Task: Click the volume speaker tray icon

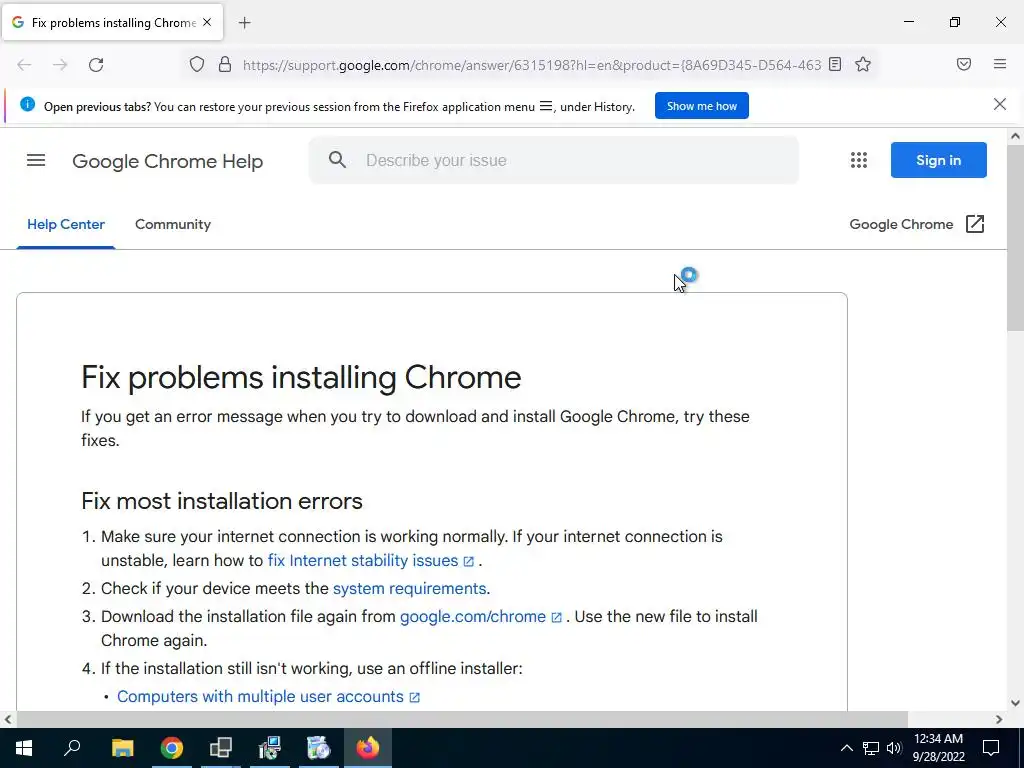Action: click(x=894, y=748)
